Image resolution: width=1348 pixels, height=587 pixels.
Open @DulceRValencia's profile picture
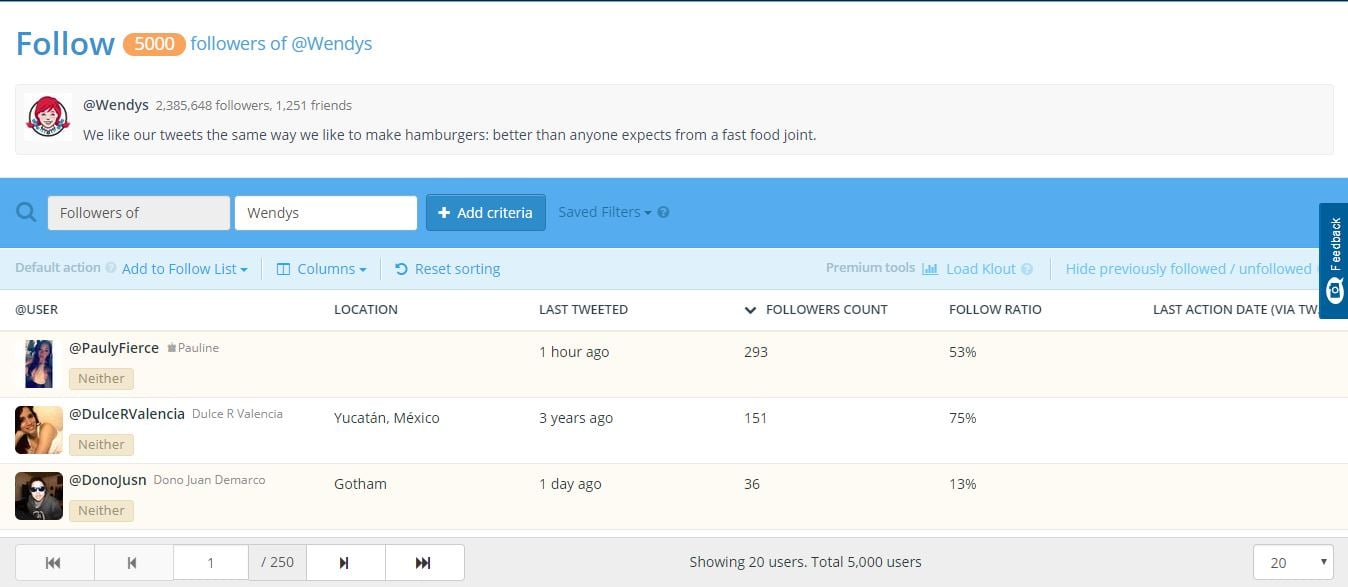[x=39, y=430]
